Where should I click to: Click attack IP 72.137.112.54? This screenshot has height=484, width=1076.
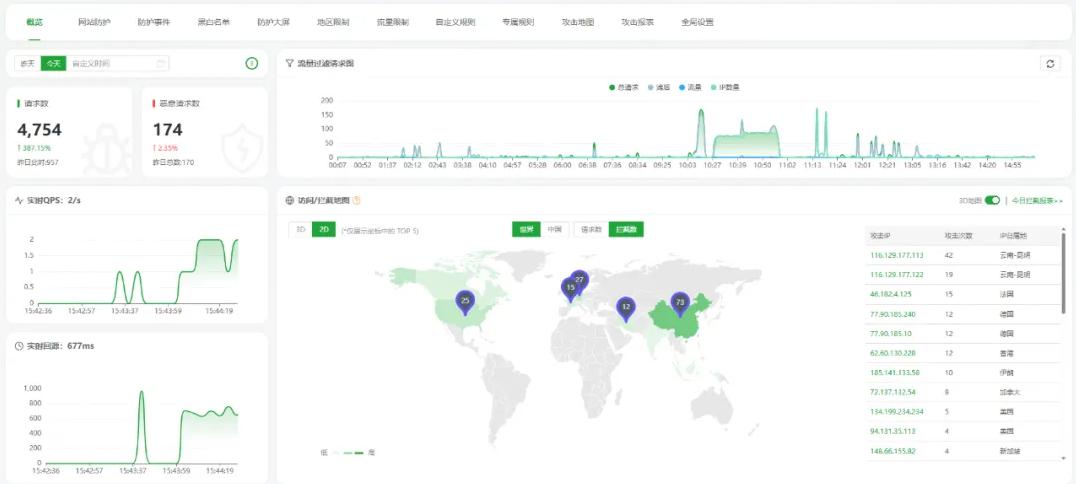[895, 392]
